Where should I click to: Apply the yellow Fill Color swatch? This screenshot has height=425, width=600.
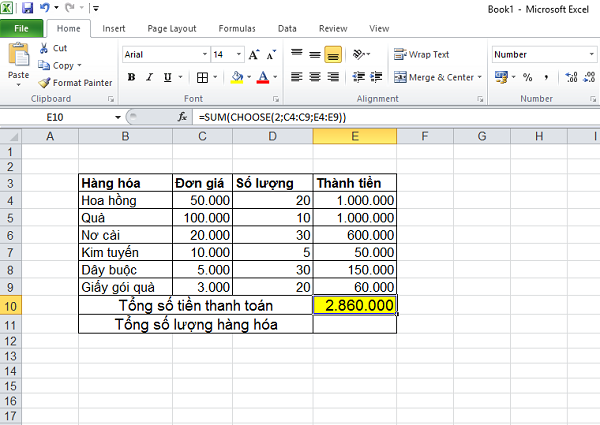pyautogui.click(x=237, y=78)
